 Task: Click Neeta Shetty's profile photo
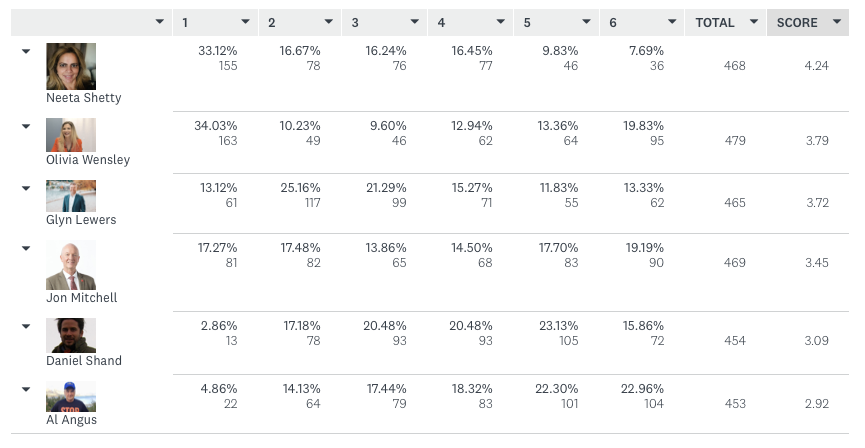[x=71, y=67]
